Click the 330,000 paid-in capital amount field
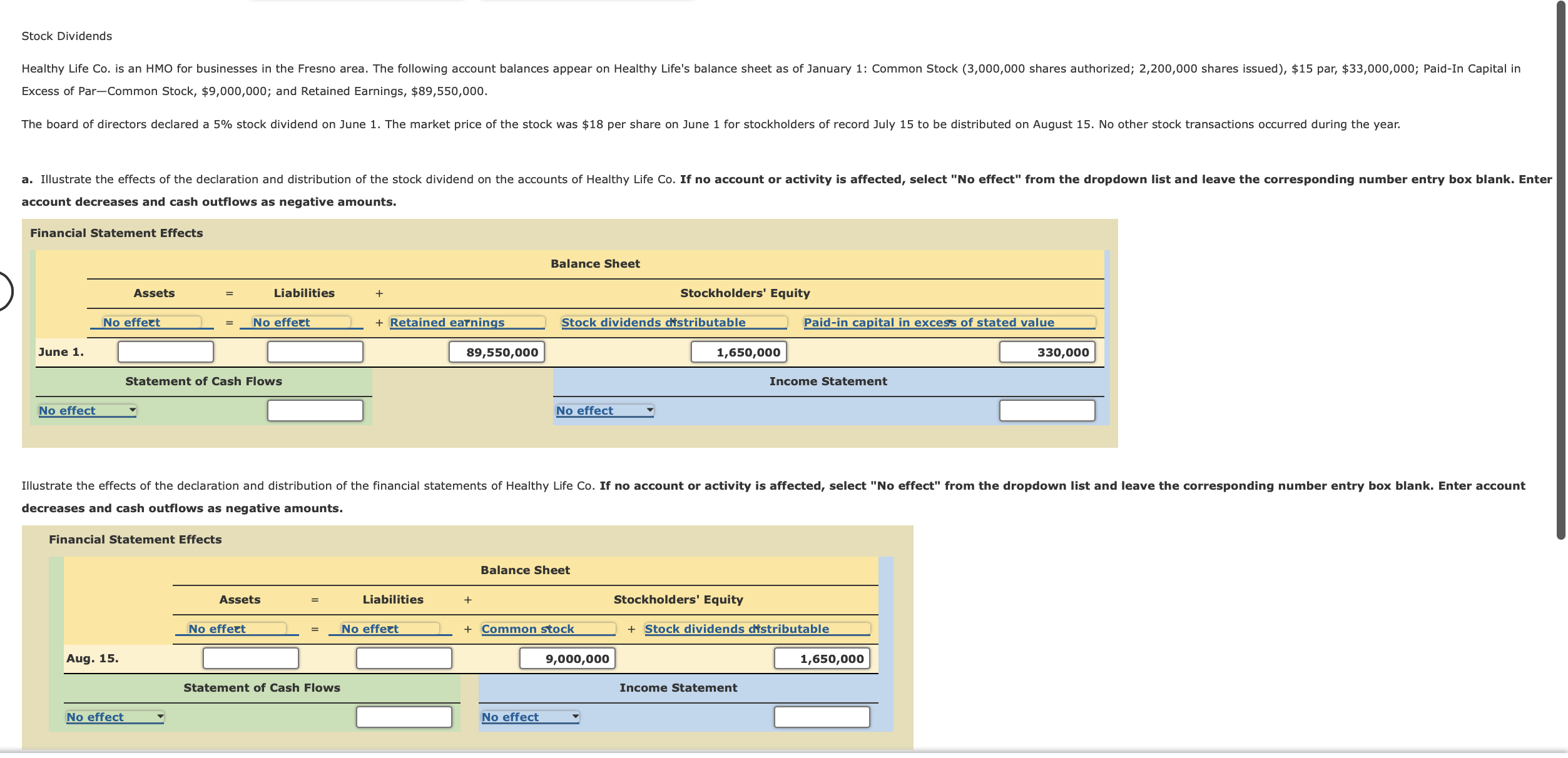Image resolution: width=1568 pixels, height=758 pixels. tap(1046, 351)
